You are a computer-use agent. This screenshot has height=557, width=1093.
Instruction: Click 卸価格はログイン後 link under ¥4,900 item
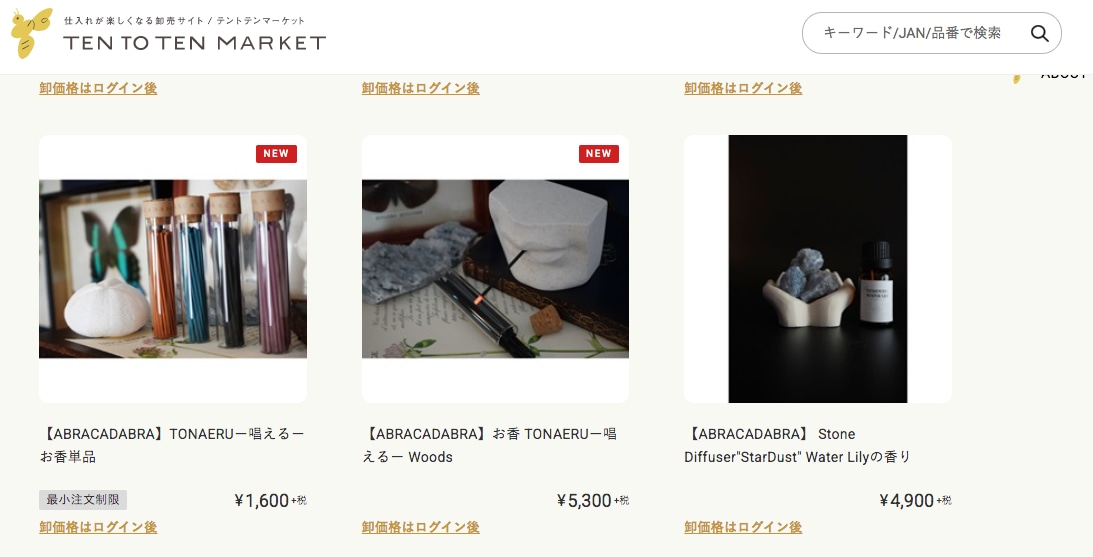[743, 527]
